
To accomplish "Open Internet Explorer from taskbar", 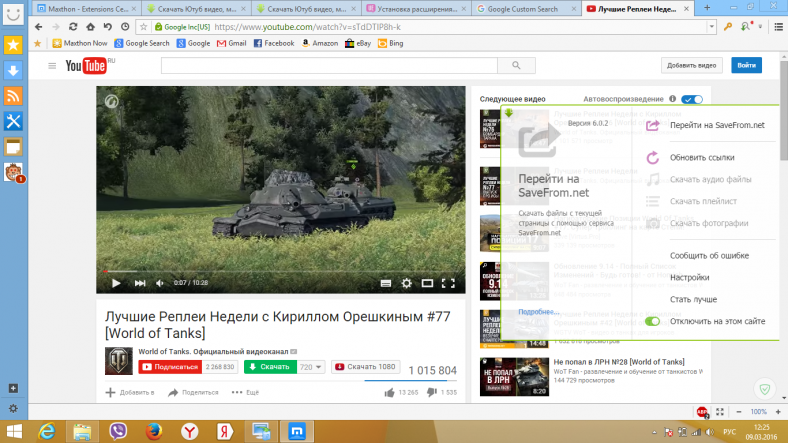I will (46, 431).
